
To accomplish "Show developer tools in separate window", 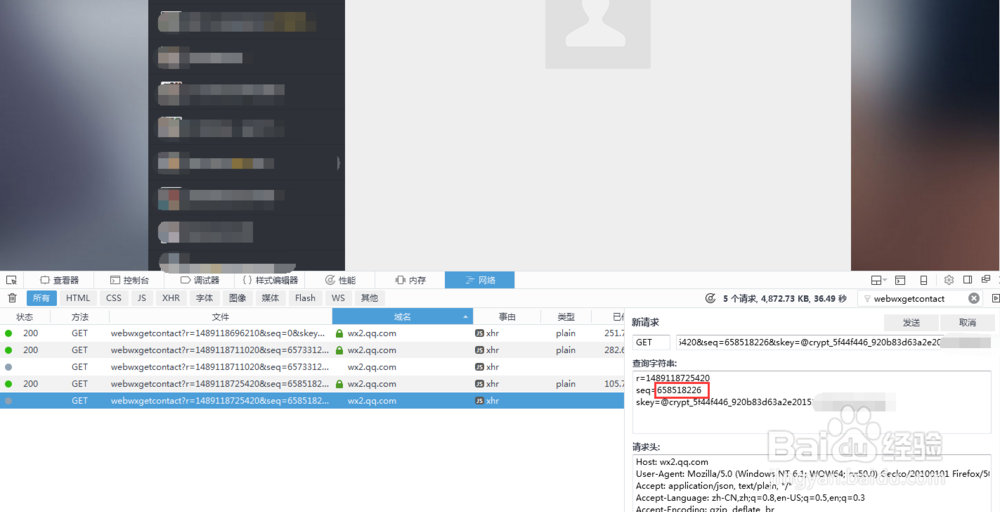I will tap(986, 280).
